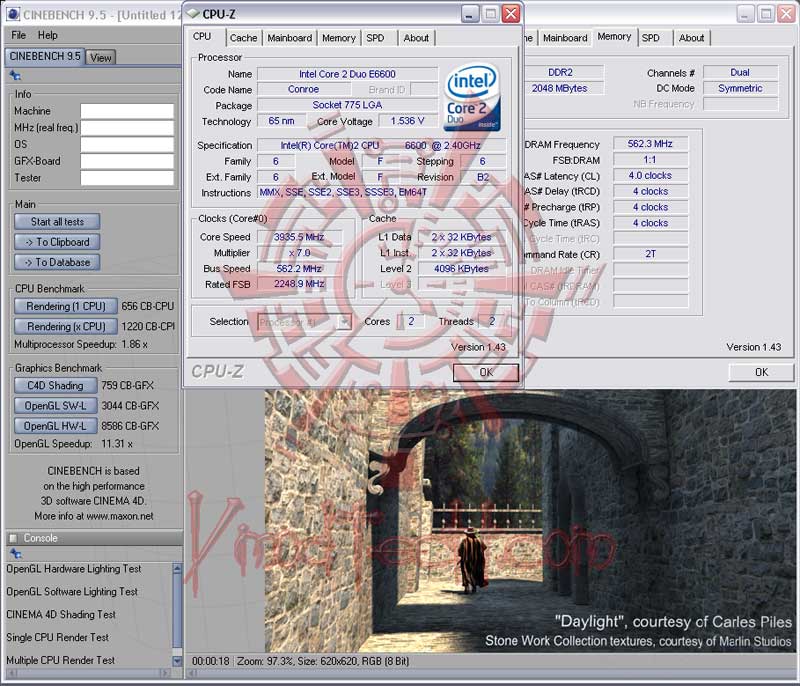Viewport: 800px width, 686px height.
Task: Click the To Database button
Action: tap(57, 262)
